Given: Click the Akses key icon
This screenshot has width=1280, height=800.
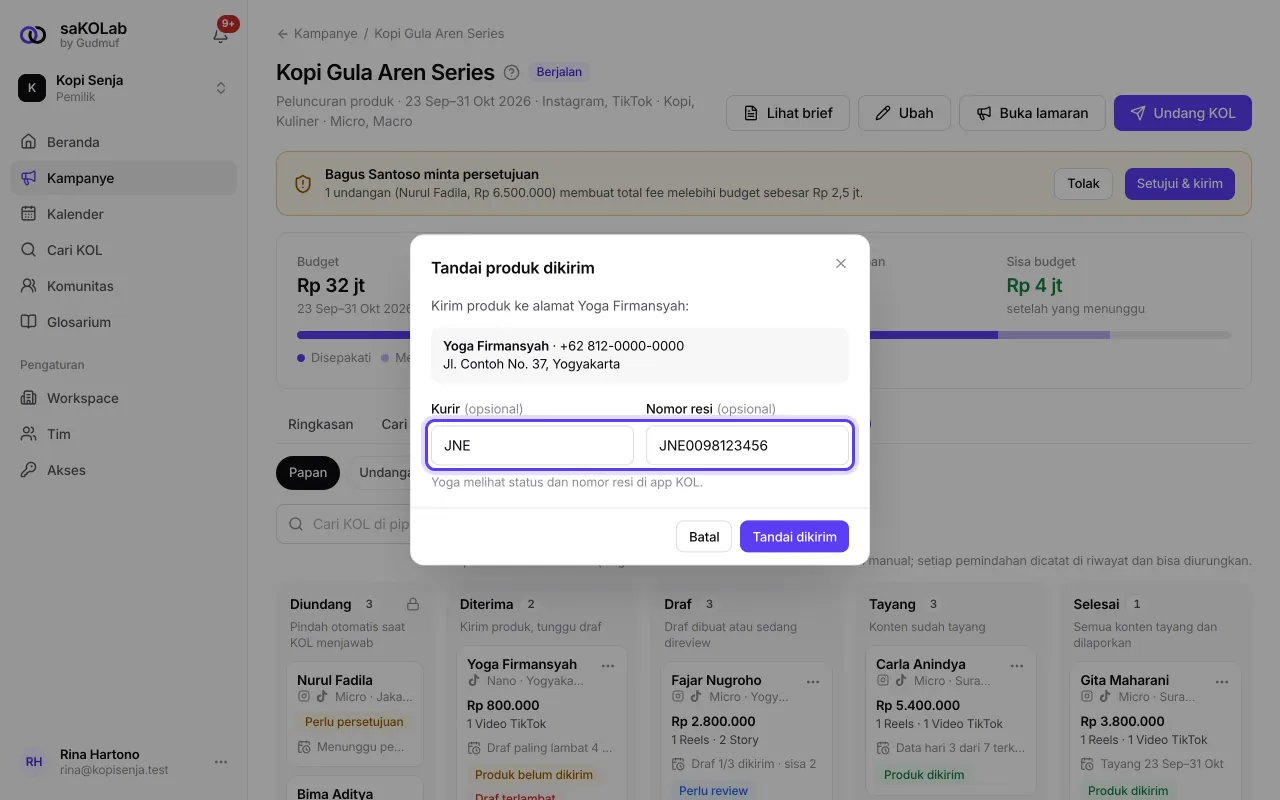Looking at the screenshot, I should 29,470.
